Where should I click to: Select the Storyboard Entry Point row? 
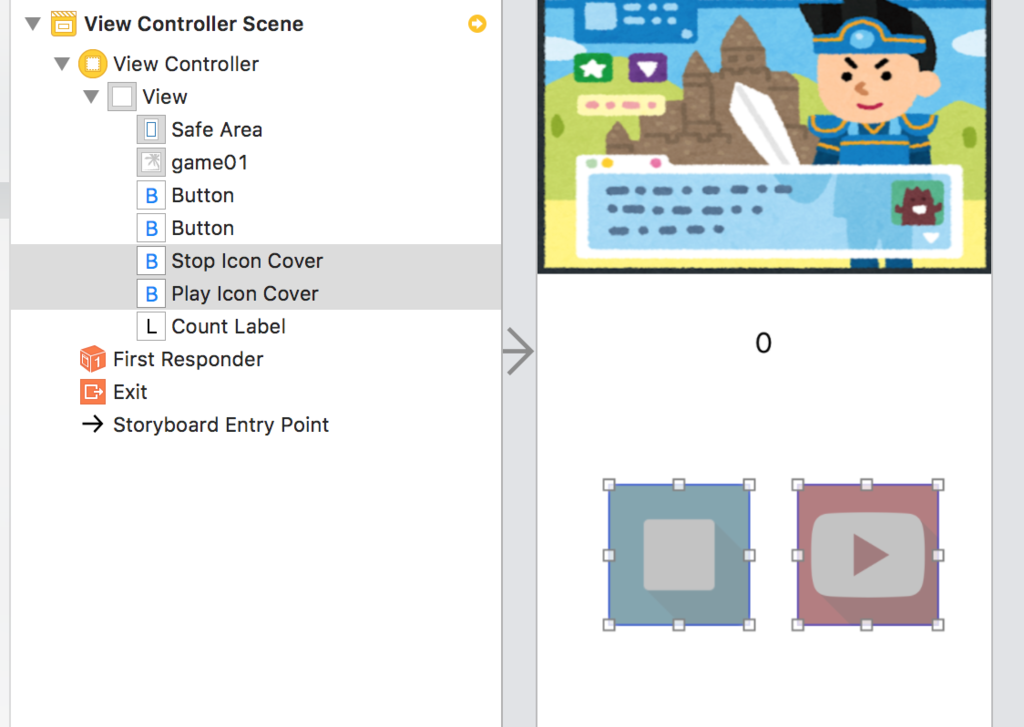point(256,425)
